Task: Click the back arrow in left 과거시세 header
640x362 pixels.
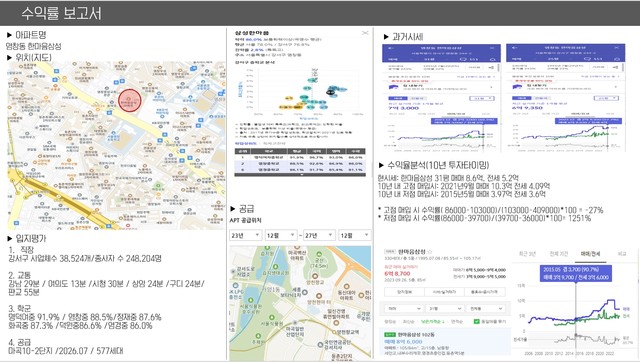Action: point(390,48)
